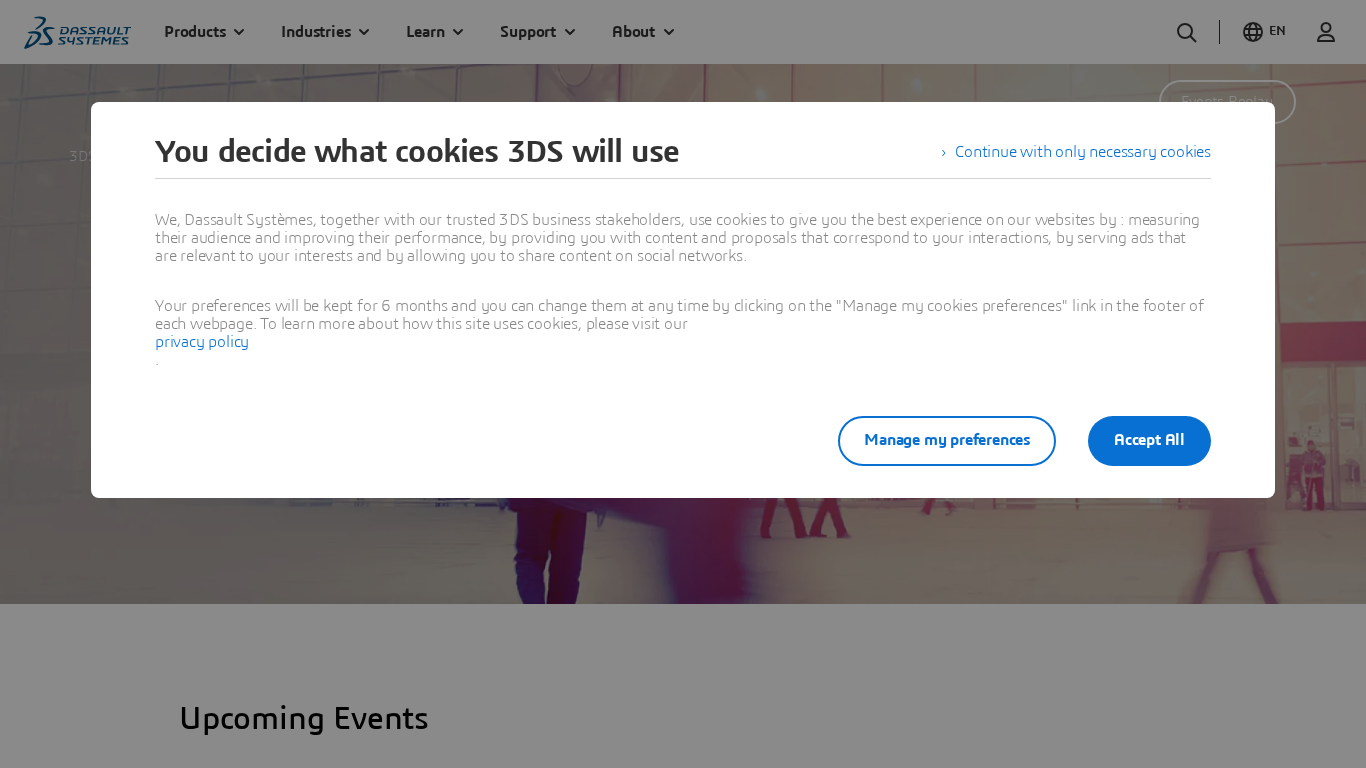This screenshot has width=1366, height=768.
Task: Click the globe language icon
Action: [1252, 32]
